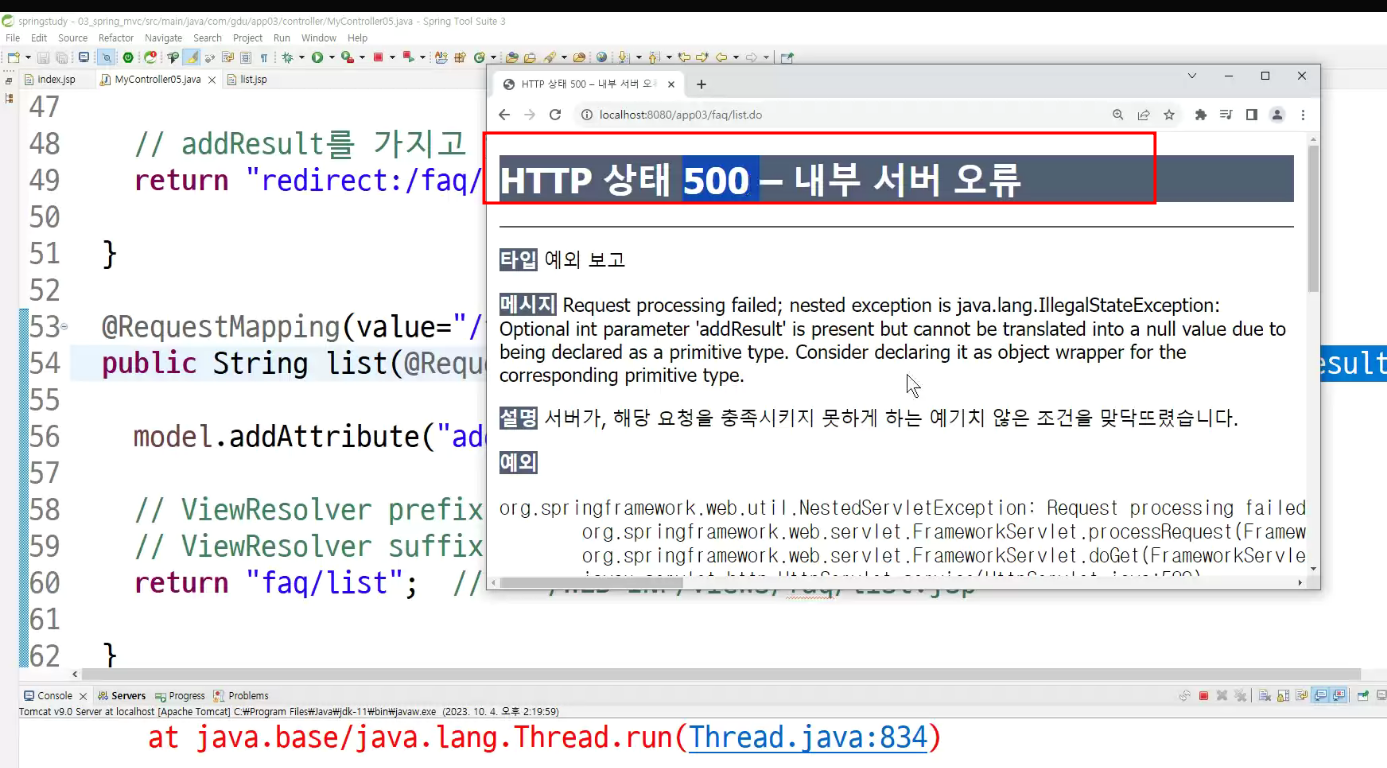This screenshot has width=1387, height=768.
Task: Open the Run dropdown arrow
Action: click(x=332, y=58)
